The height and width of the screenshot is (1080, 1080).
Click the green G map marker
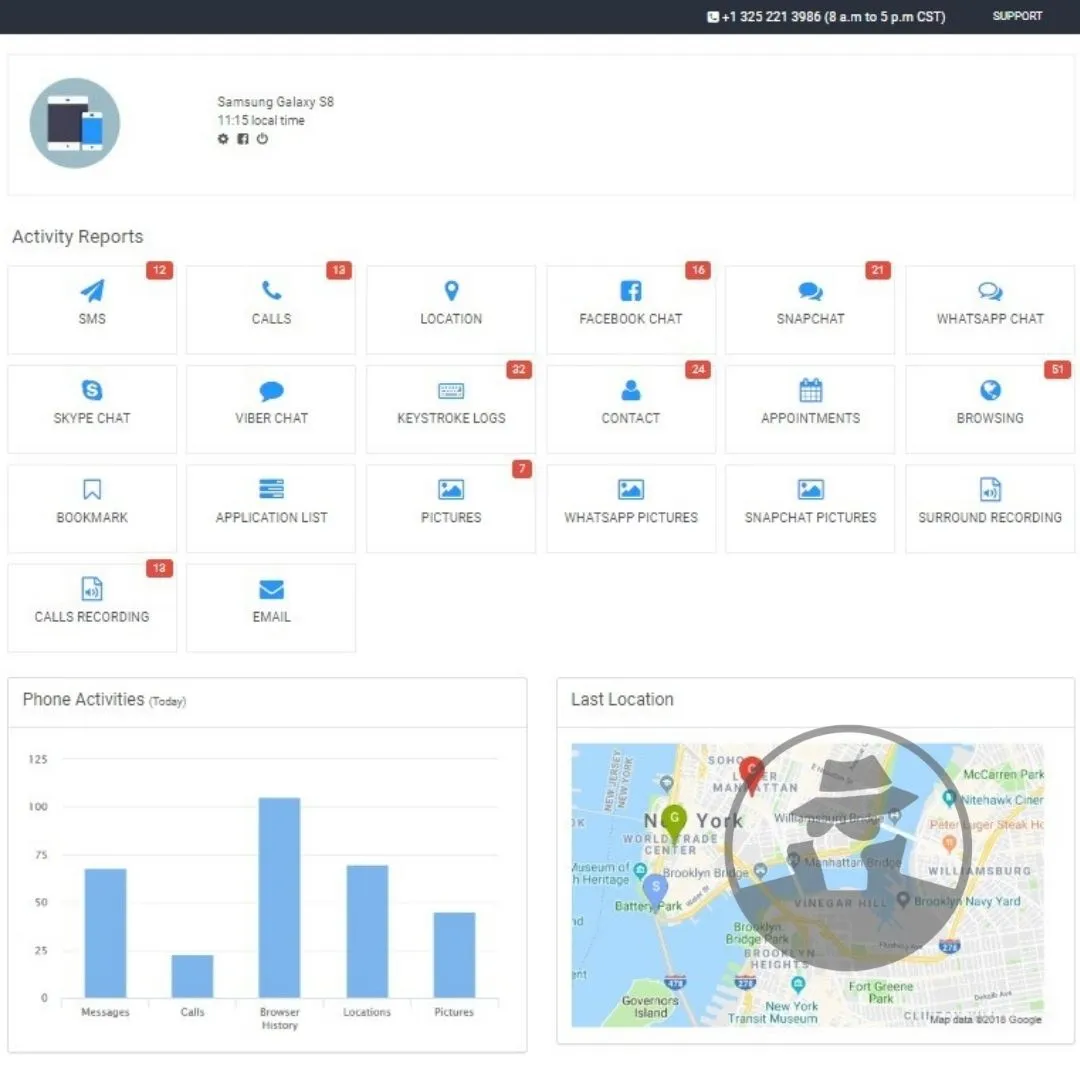(674, 821)
